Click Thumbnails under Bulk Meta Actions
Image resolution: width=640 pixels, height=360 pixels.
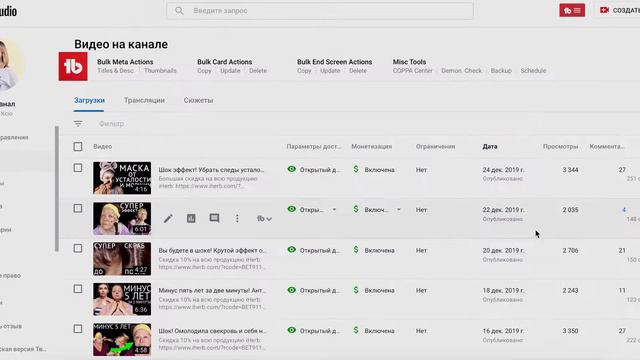tap(160, 71)
